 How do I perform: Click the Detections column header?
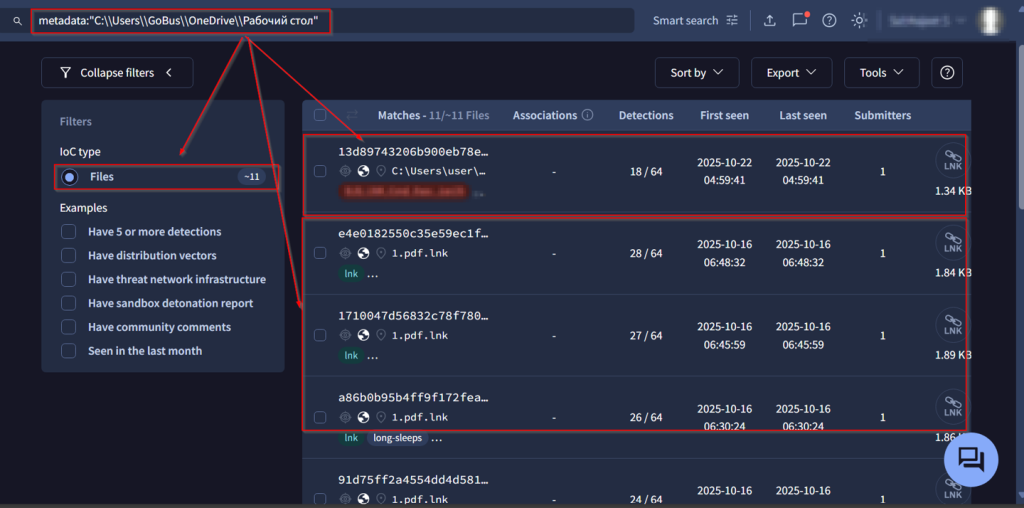(646, 115)
